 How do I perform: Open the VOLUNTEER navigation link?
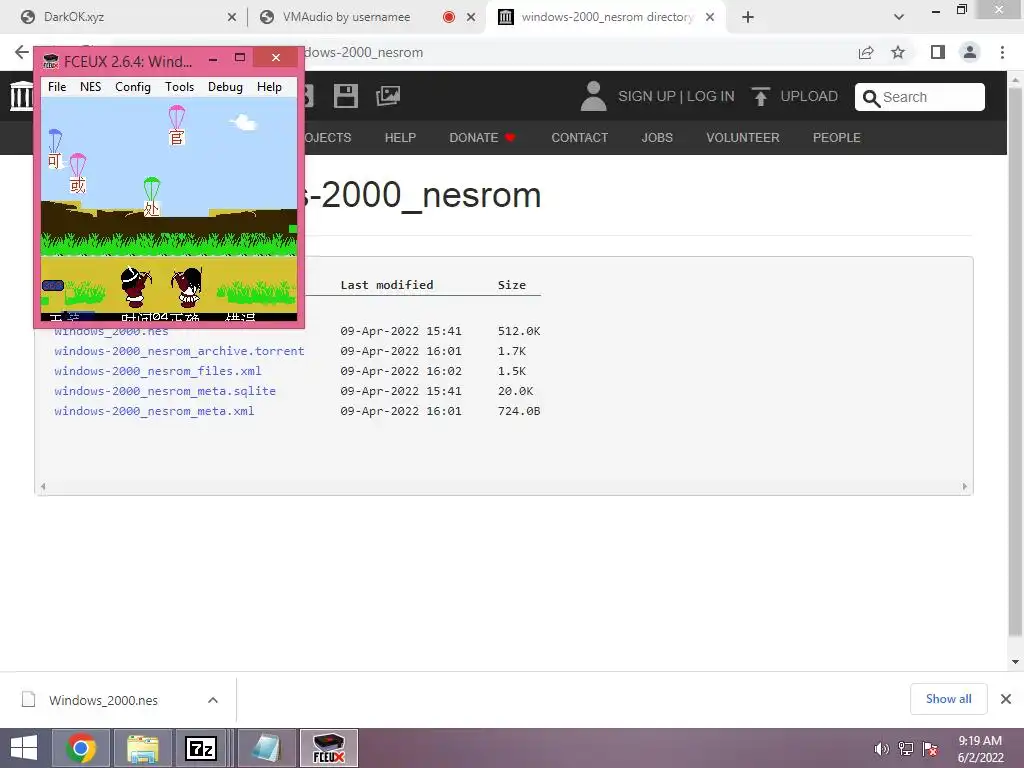click(x=743, y=138)
